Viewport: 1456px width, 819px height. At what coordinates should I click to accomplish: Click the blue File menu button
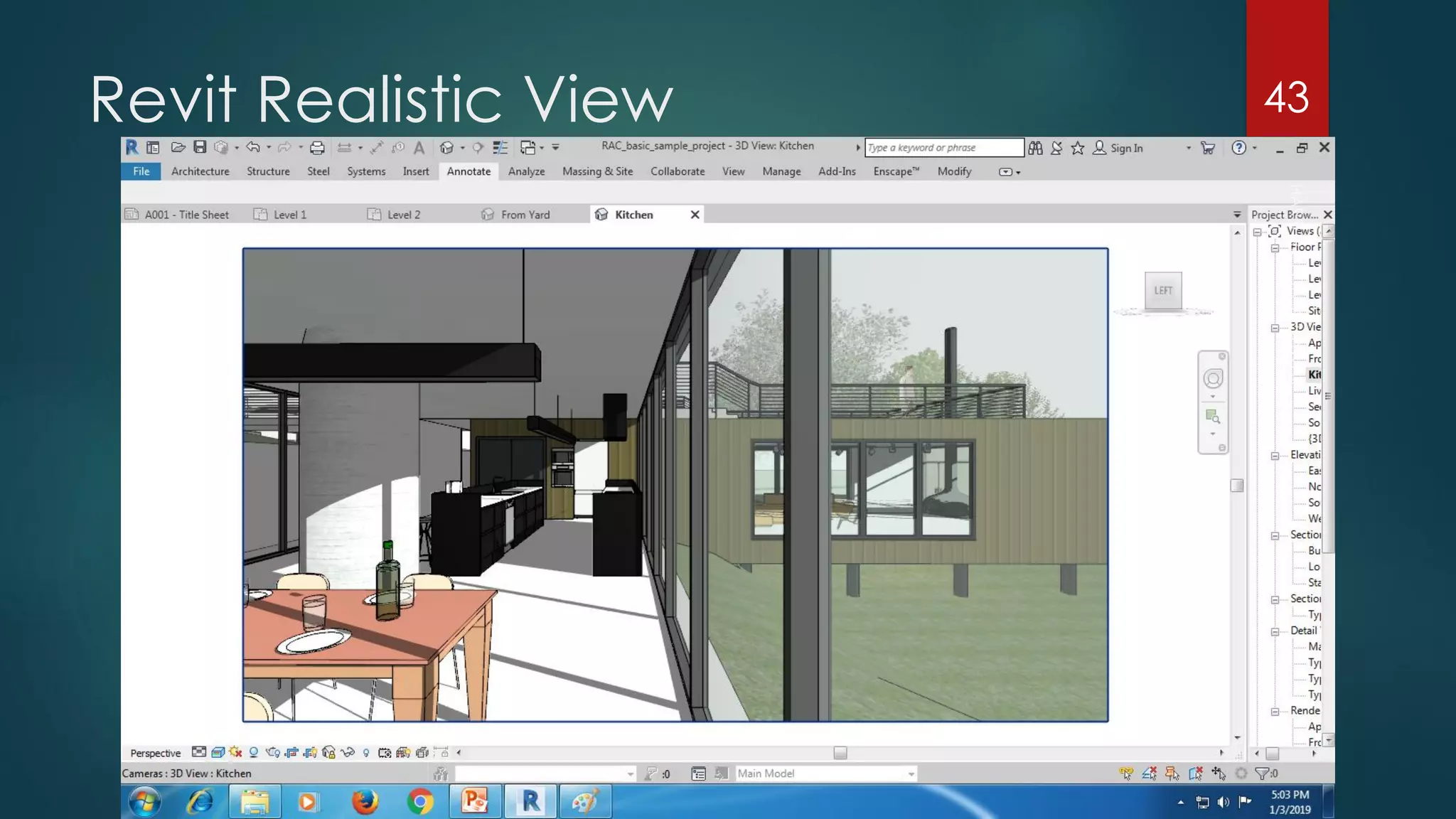141,171
